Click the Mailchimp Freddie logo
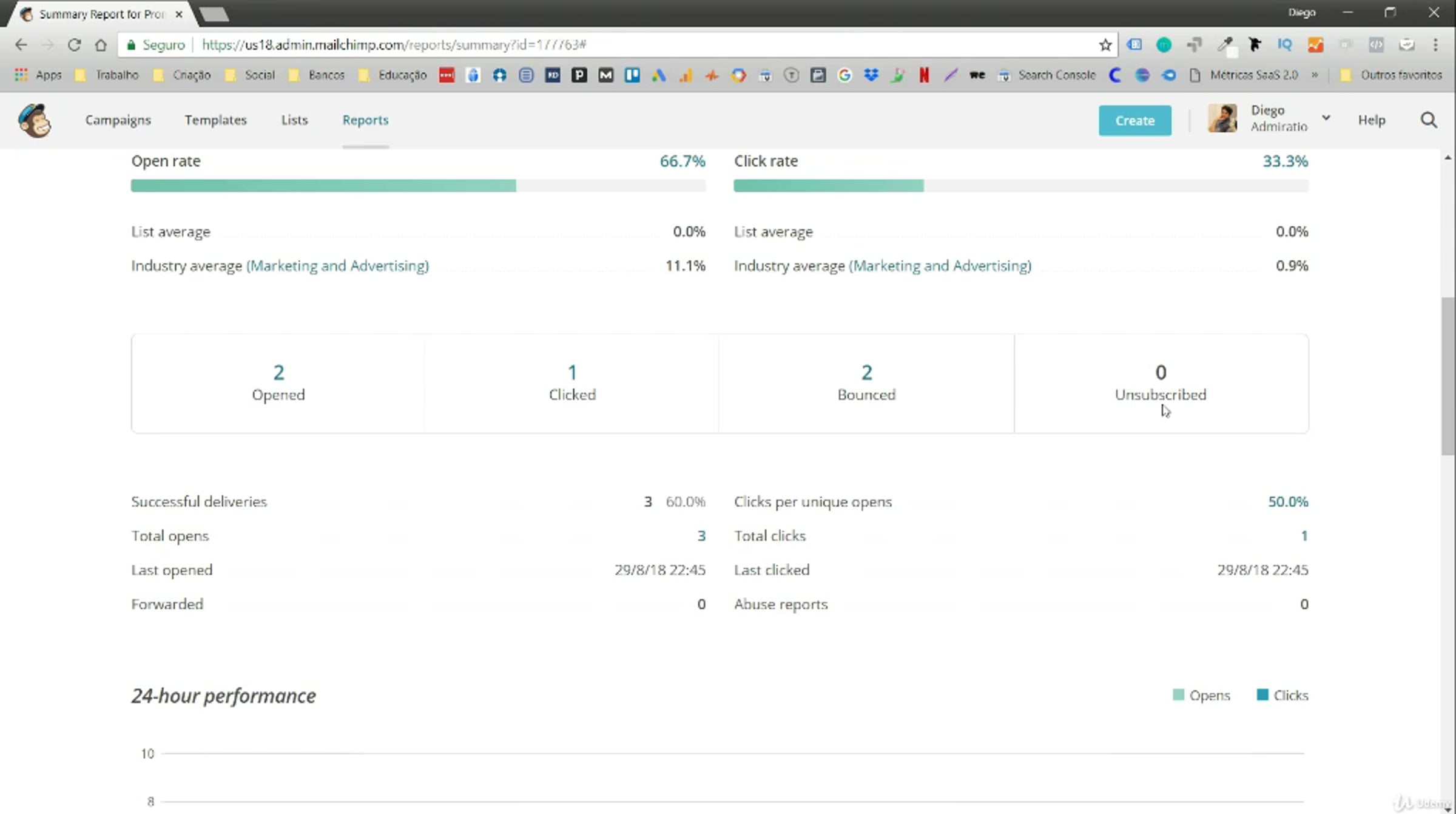The width and height of the screenshot is (1456, 814). tap(35, 120)
